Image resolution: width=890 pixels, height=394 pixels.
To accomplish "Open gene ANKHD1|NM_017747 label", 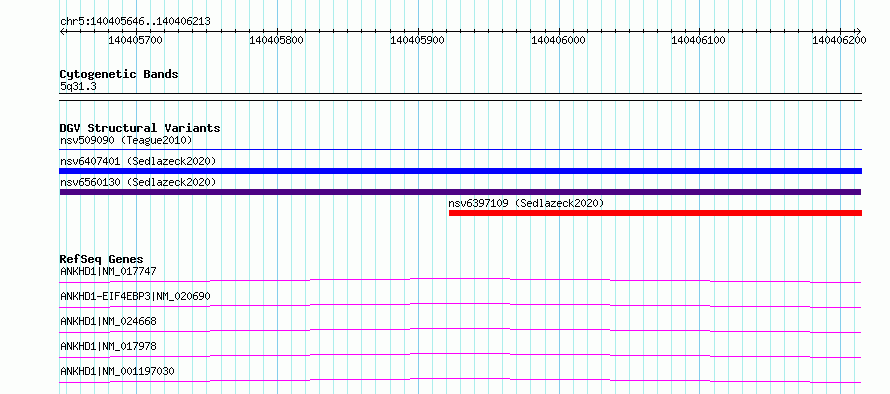I will pyautogui.click(x=108, y=271).
